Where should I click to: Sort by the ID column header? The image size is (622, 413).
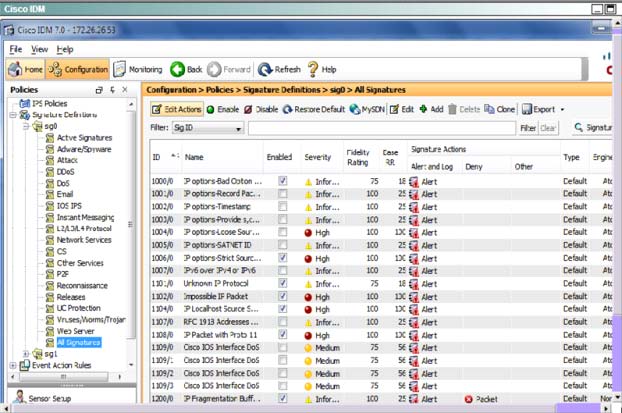click(x=165, y=157)
